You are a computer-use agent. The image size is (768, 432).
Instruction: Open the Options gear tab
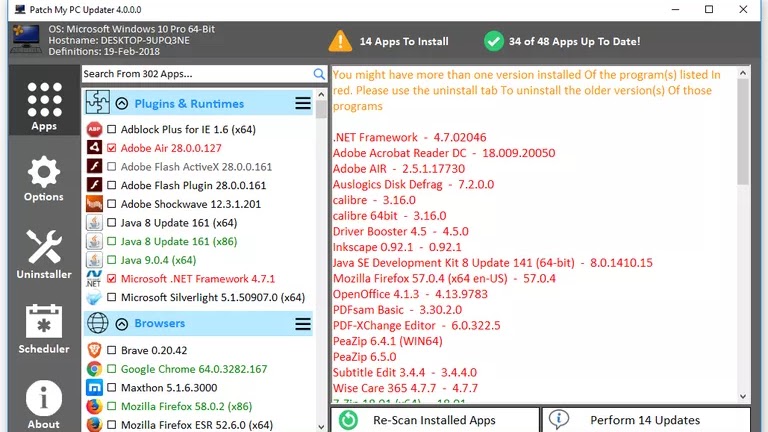click(44, 179)
